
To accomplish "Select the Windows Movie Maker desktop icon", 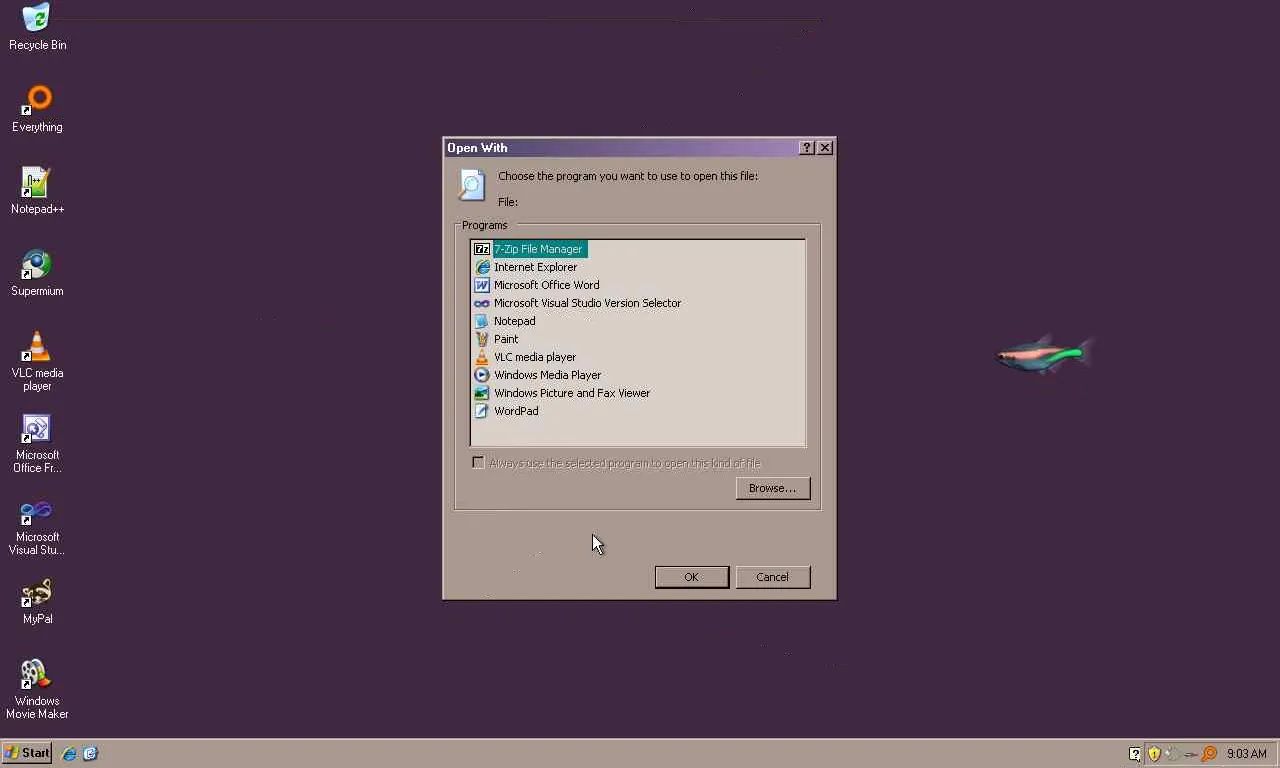I will (37, 689).
